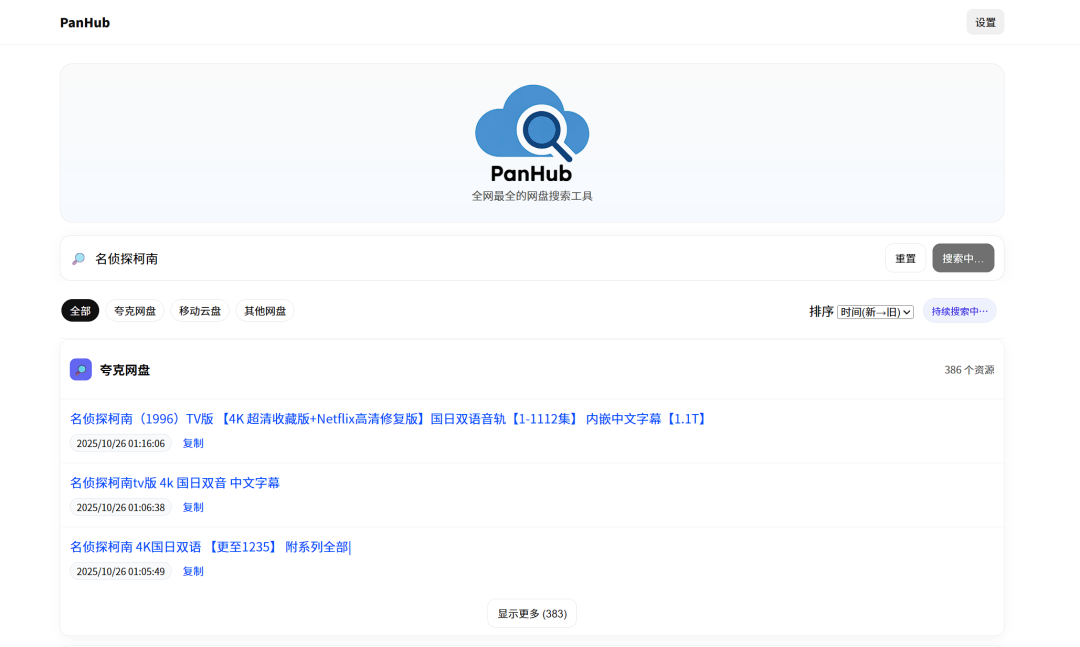
Task: Open the 名侦探柯南 4K国日双语 更至1235 result
Action: tap(210, 547)
